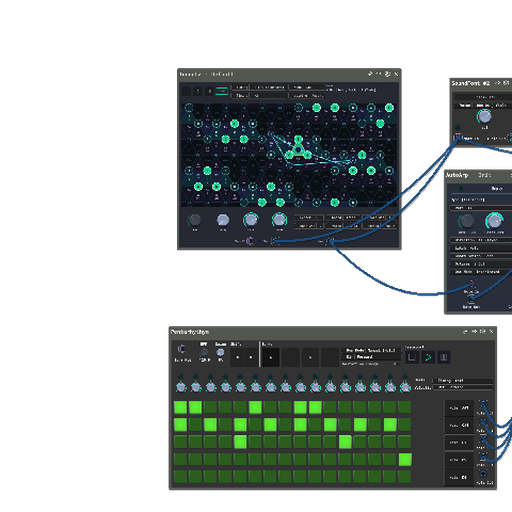The width and height of the screenshot is (512, 512).
Task: Adjust the fourth knob below the hex grid
Action: [279, 220]
